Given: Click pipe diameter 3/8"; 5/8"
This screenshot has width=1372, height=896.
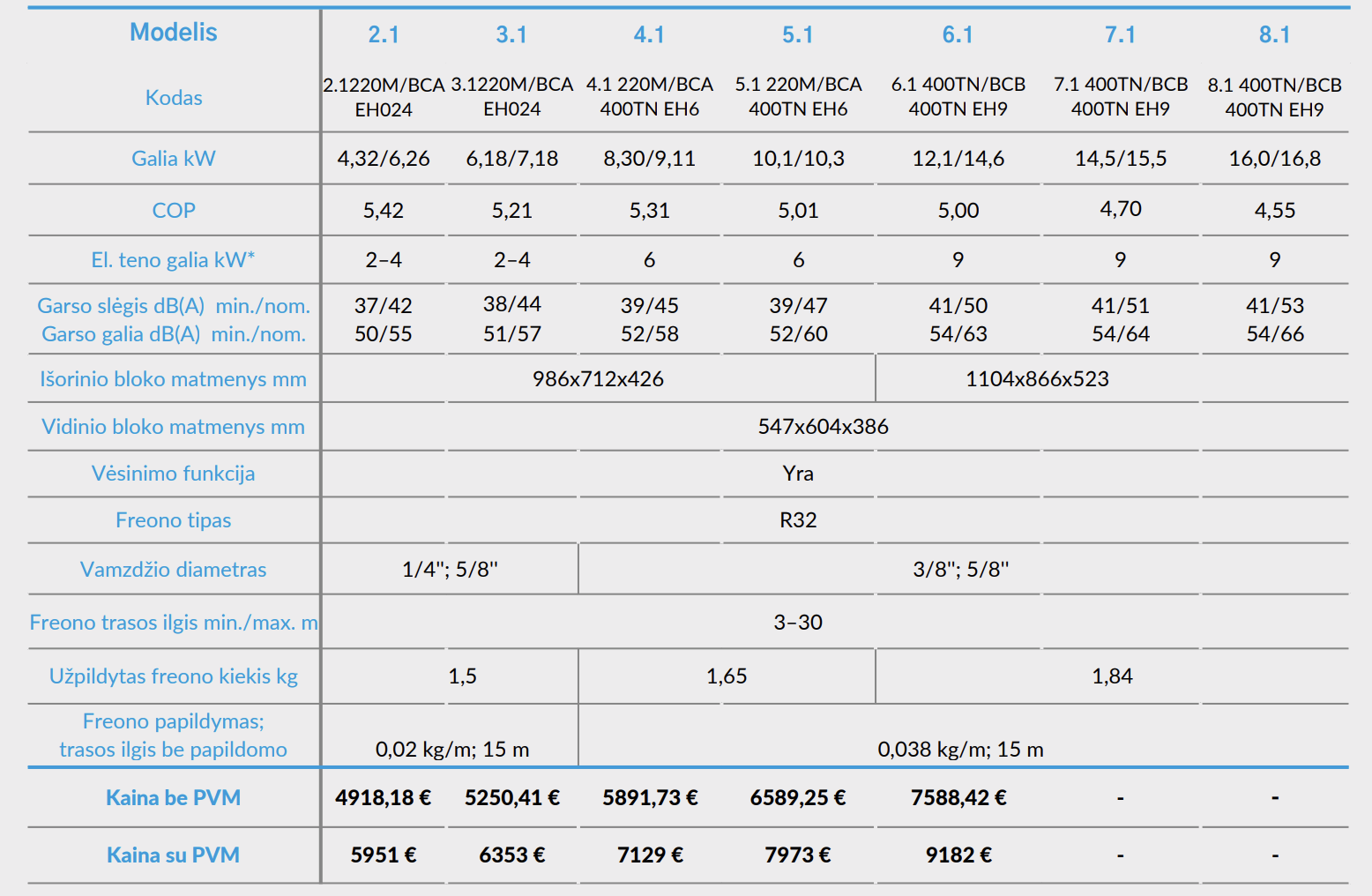Looking at the screenshot, I should coord(960,570).
